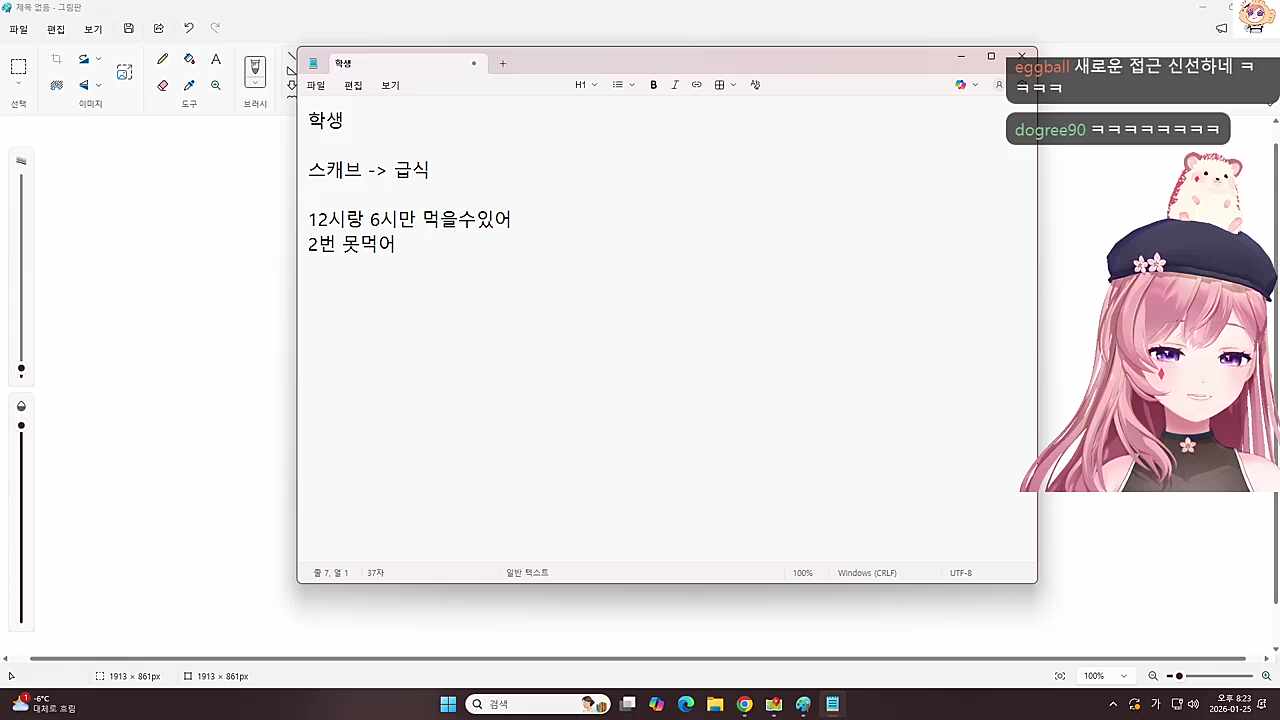
Task: Click the 100% zoom indicator in Notepad
Action: pyautogui.click(x=803, y=573)
